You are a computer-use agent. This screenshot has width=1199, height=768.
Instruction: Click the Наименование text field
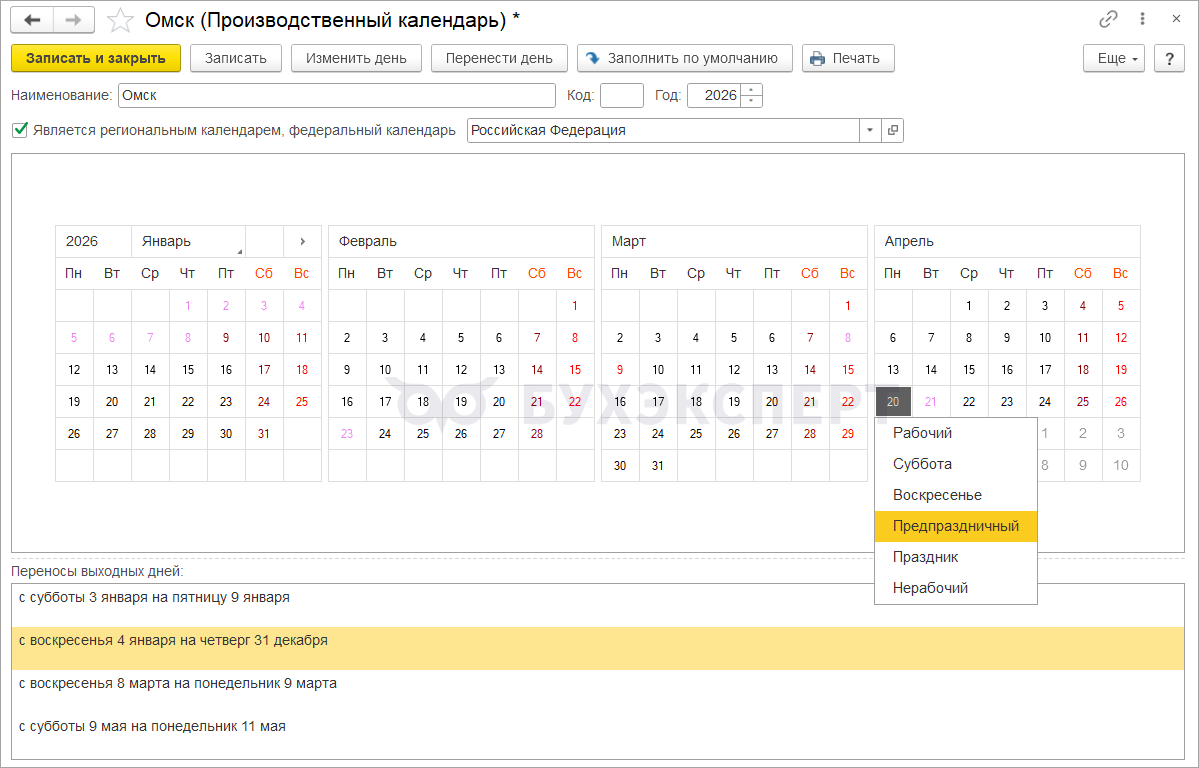336,95
